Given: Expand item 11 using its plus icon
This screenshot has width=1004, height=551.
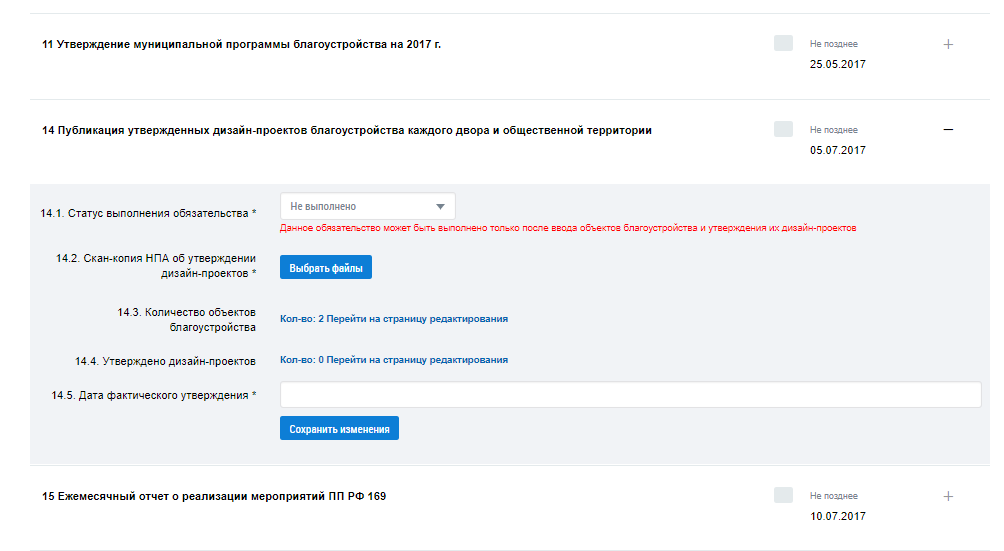Looking at the screenshot, I should point(948,44).
